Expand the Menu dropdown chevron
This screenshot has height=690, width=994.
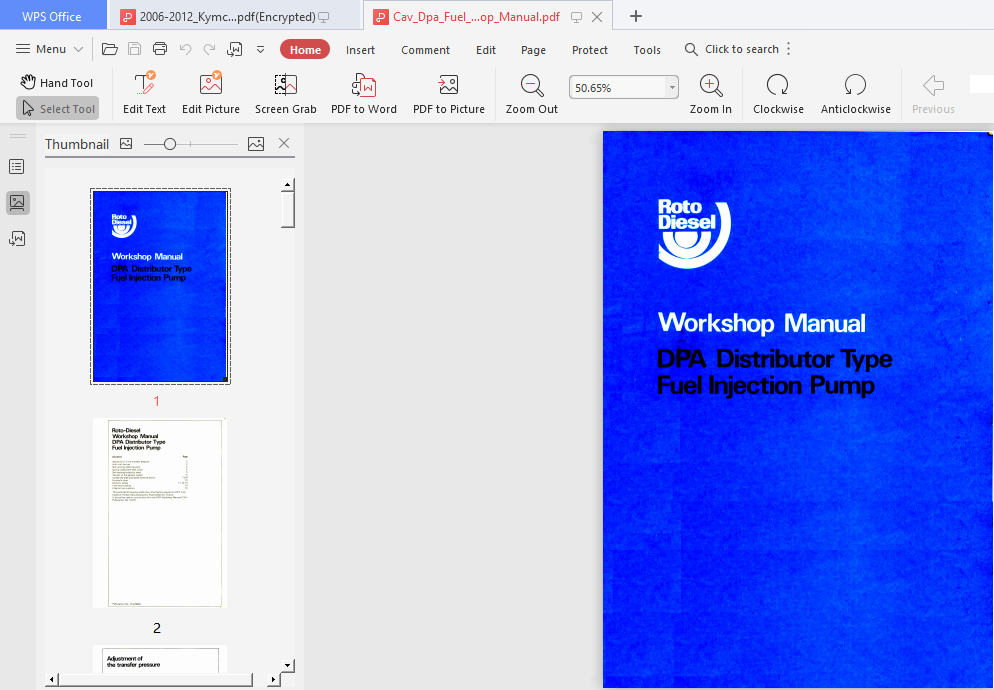tap(78, 49)
